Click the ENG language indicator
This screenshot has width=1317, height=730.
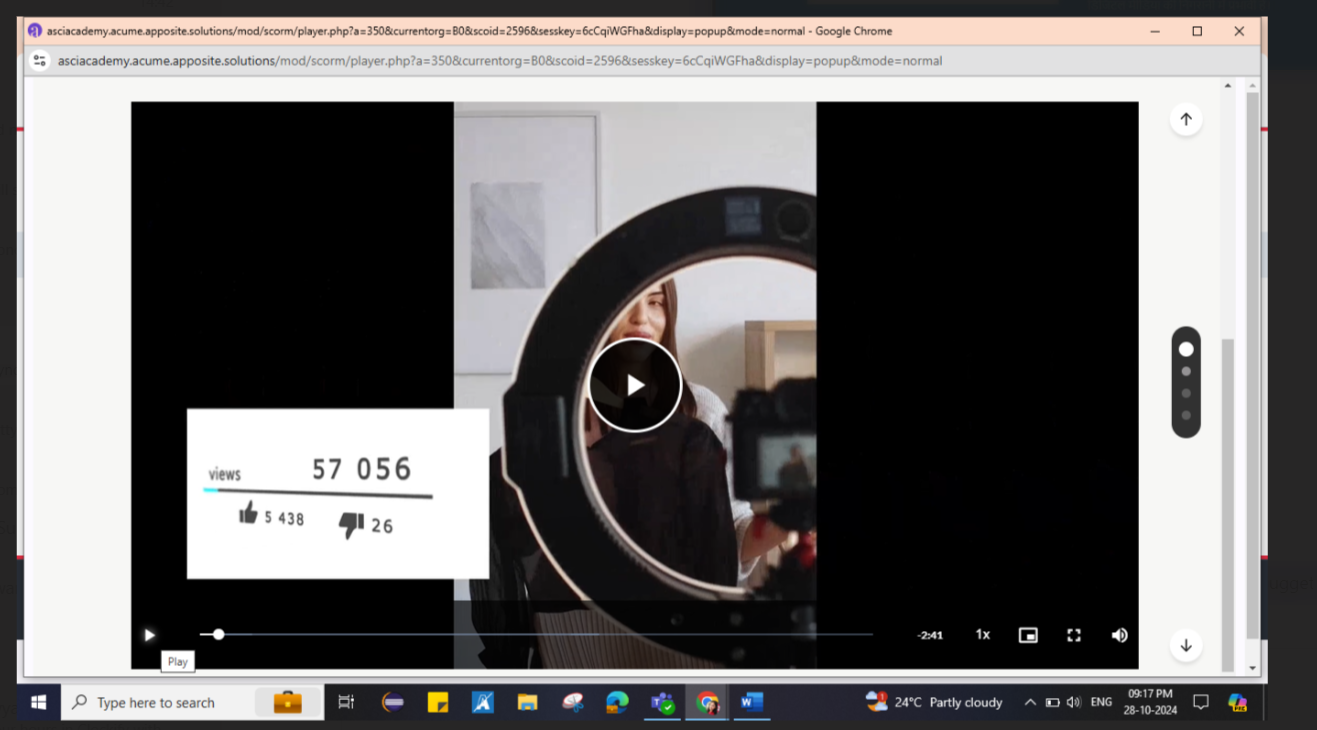(1101, 702)
